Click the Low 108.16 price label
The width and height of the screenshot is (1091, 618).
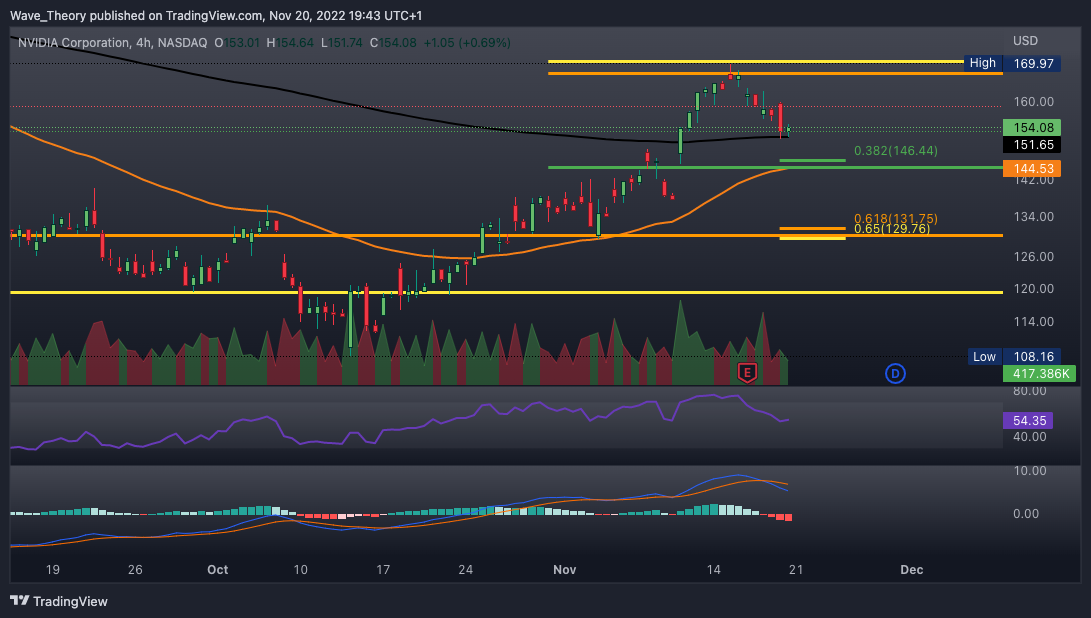(1014, 356)
